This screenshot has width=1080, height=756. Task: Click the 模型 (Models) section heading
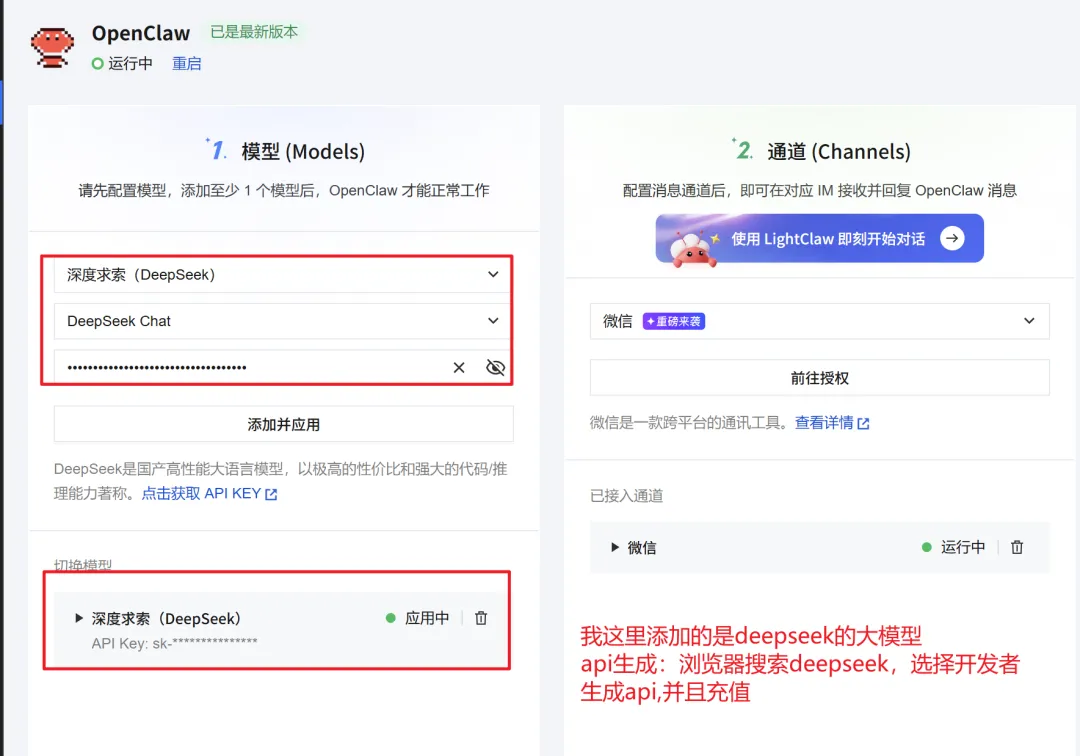302,151
